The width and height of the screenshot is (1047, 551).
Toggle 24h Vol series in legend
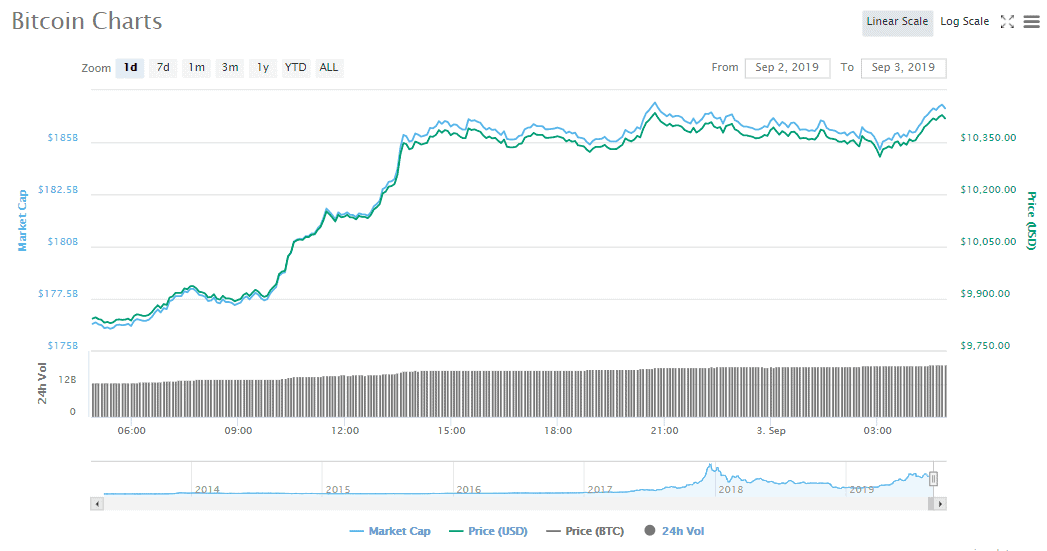point(674,531)
